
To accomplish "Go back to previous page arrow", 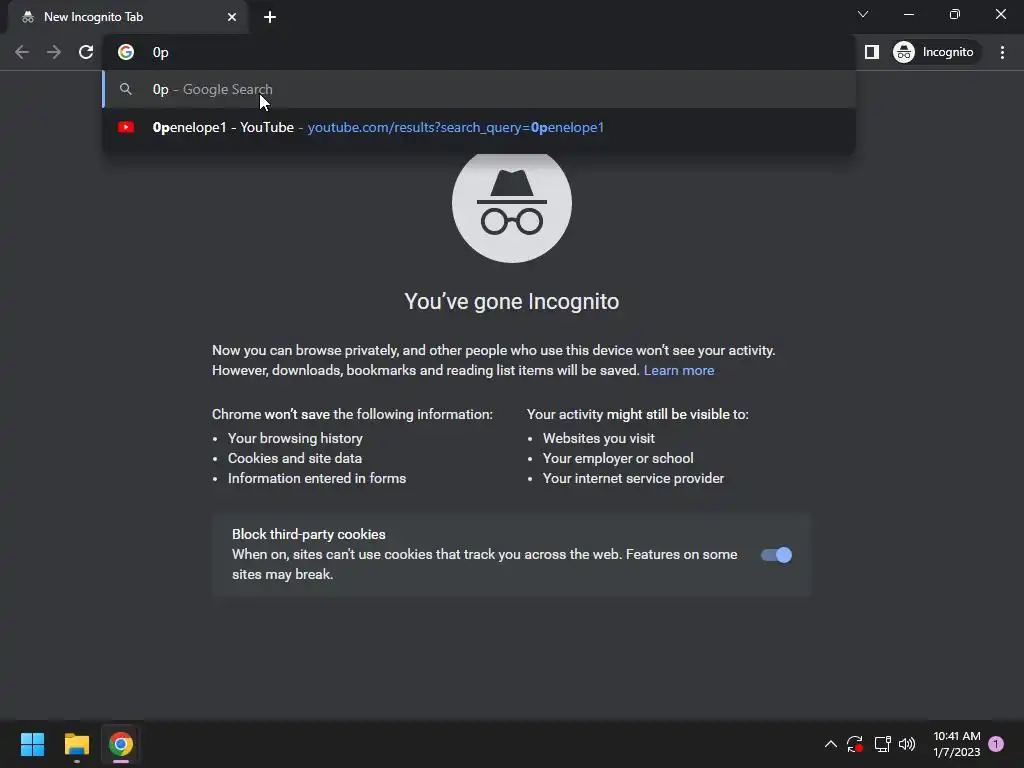I will coord(22,52).
